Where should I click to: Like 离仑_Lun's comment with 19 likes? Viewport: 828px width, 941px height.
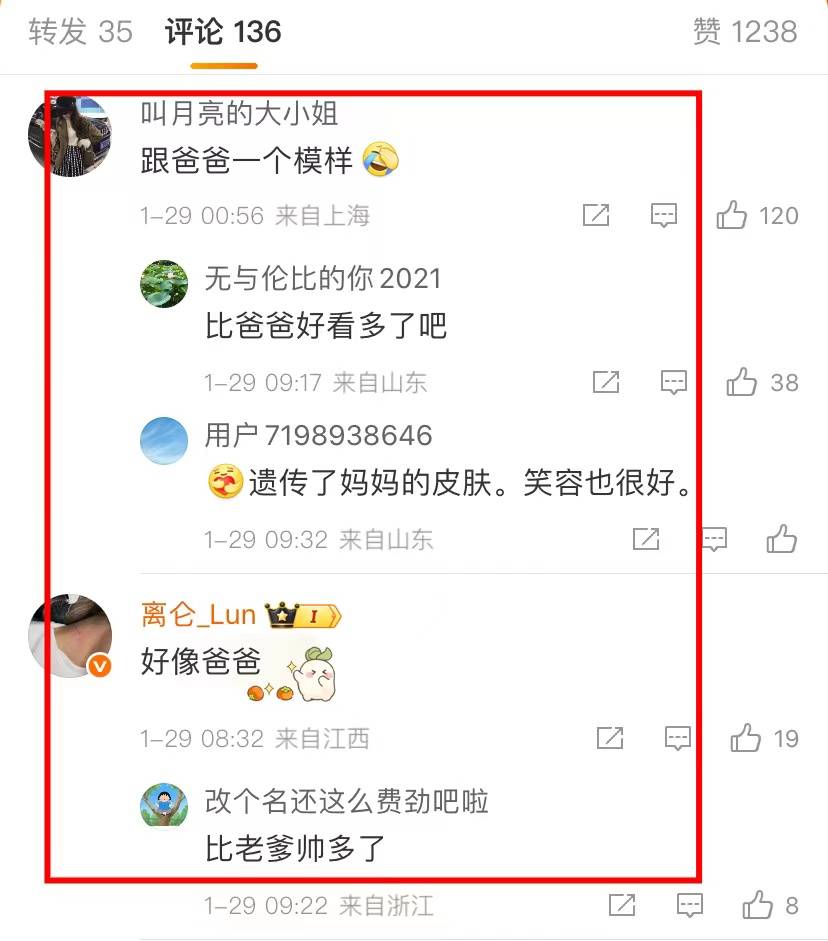[764, 738]
